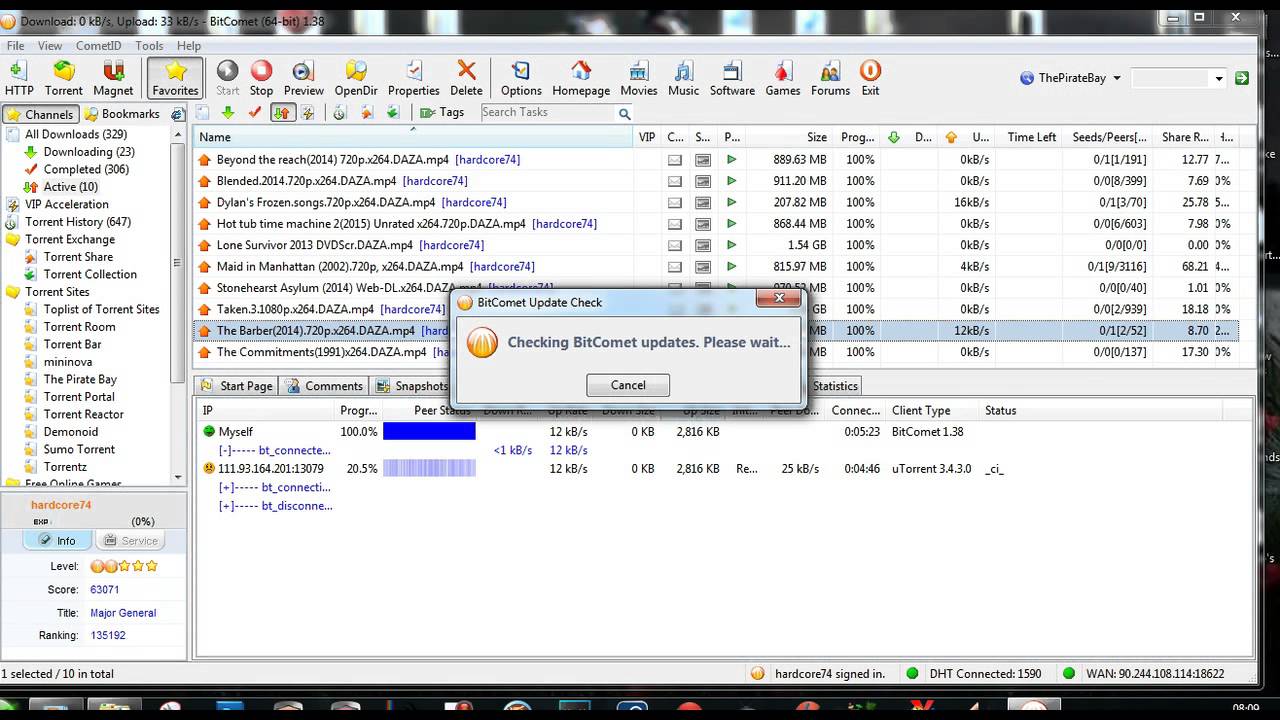This screenshot has height=720, width=1280.
Task: Select Active (10) in the tree
Action: 70,187
